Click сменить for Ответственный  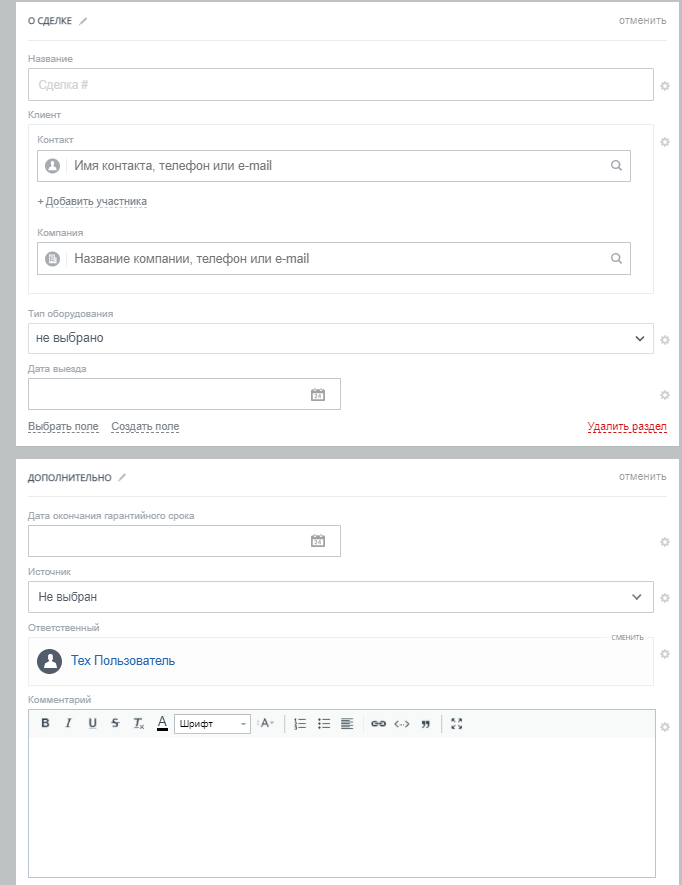[629, 636]
